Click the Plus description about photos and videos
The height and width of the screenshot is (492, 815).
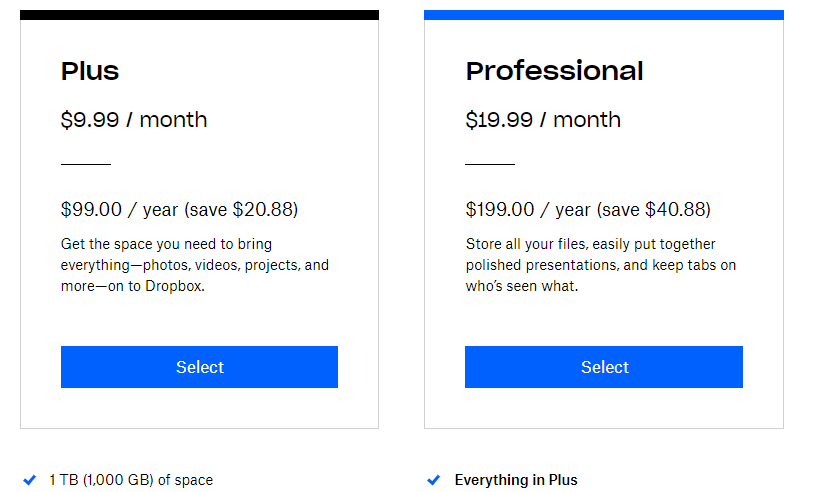click(195, 265)
